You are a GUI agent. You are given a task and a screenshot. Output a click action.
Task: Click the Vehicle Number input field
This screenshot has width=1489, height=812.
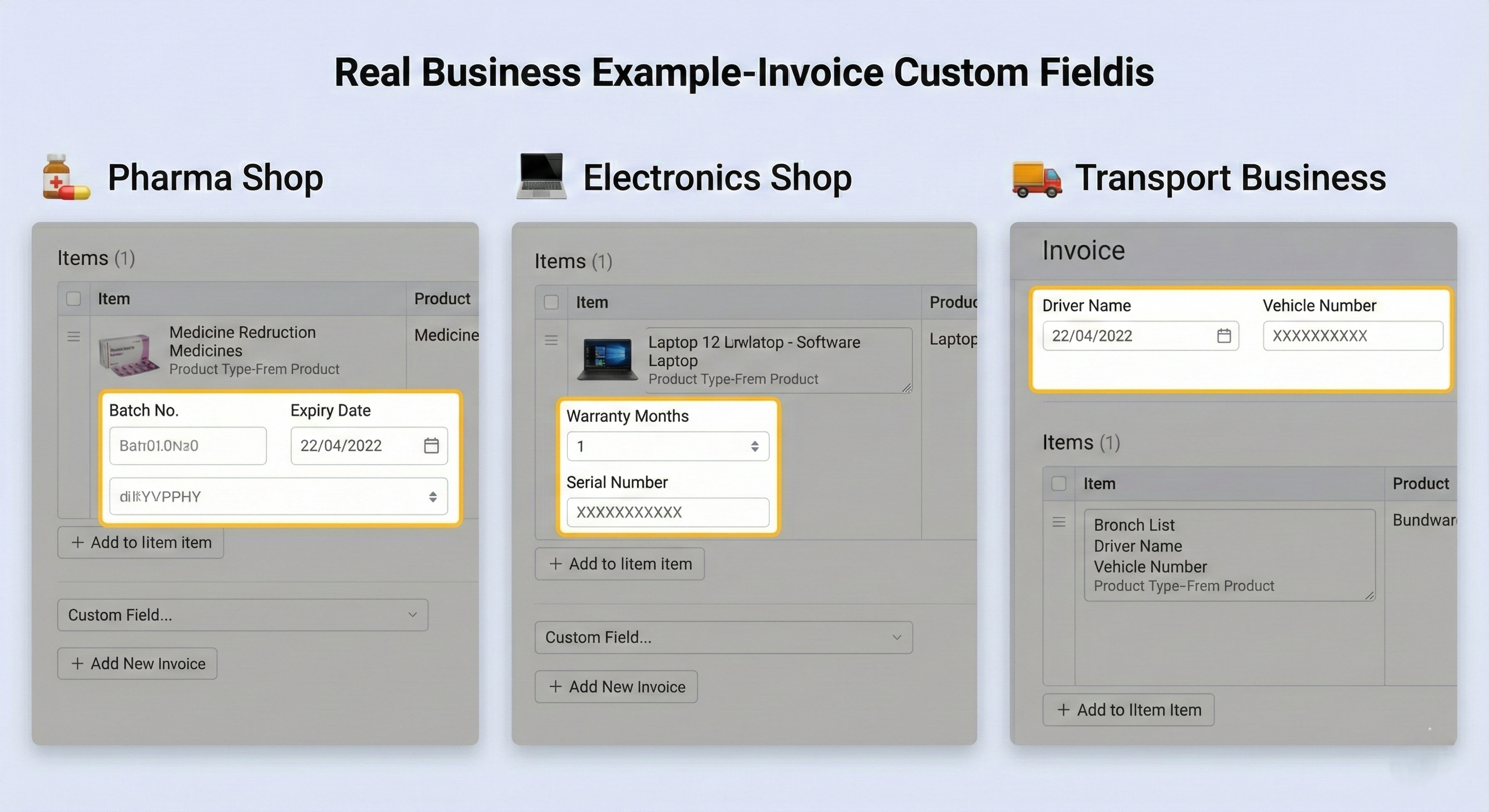coord(1353,336)
